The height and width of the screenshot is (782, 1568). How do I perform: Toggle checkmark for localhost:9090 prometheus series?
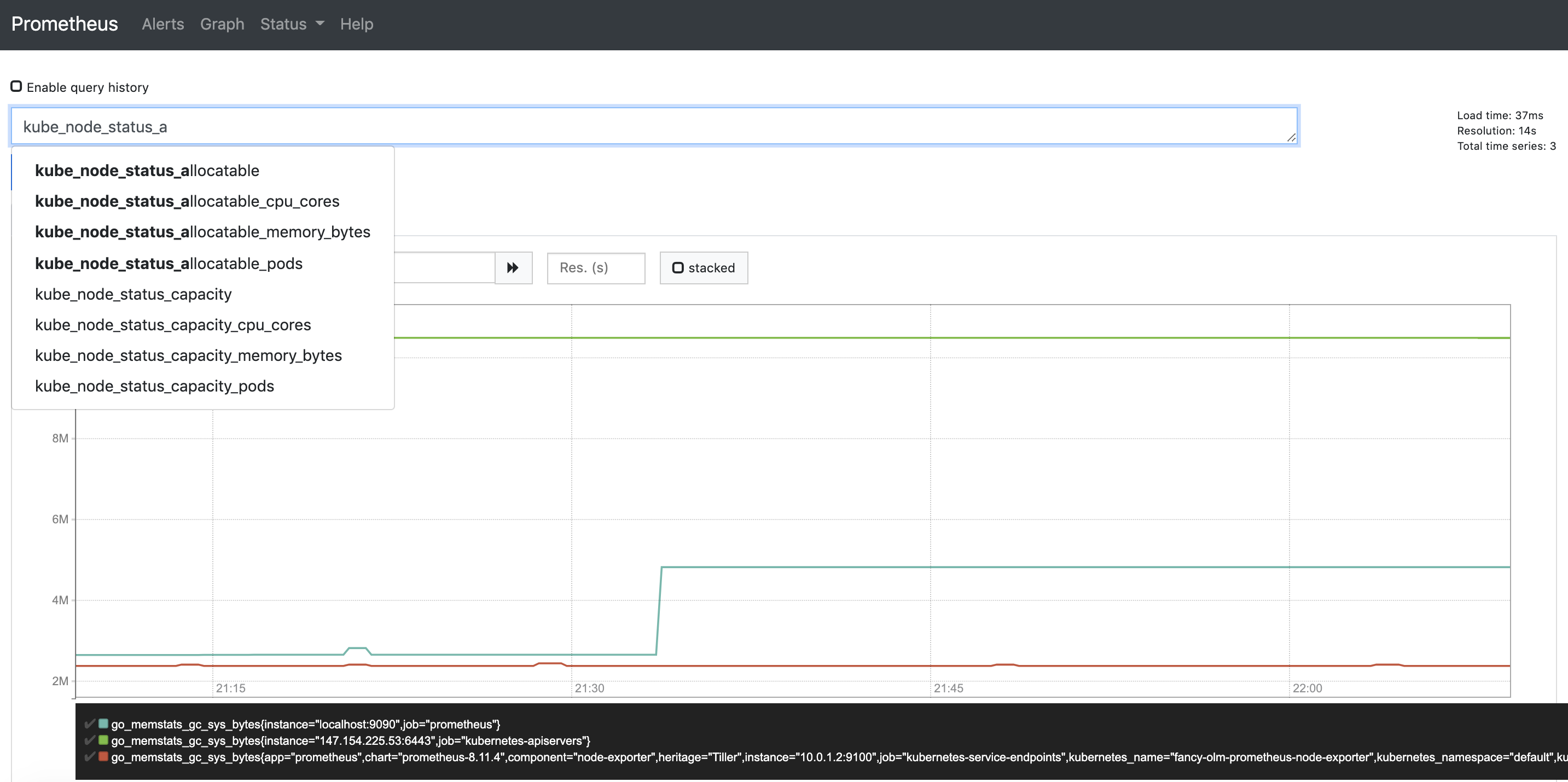tap(90, 723)
